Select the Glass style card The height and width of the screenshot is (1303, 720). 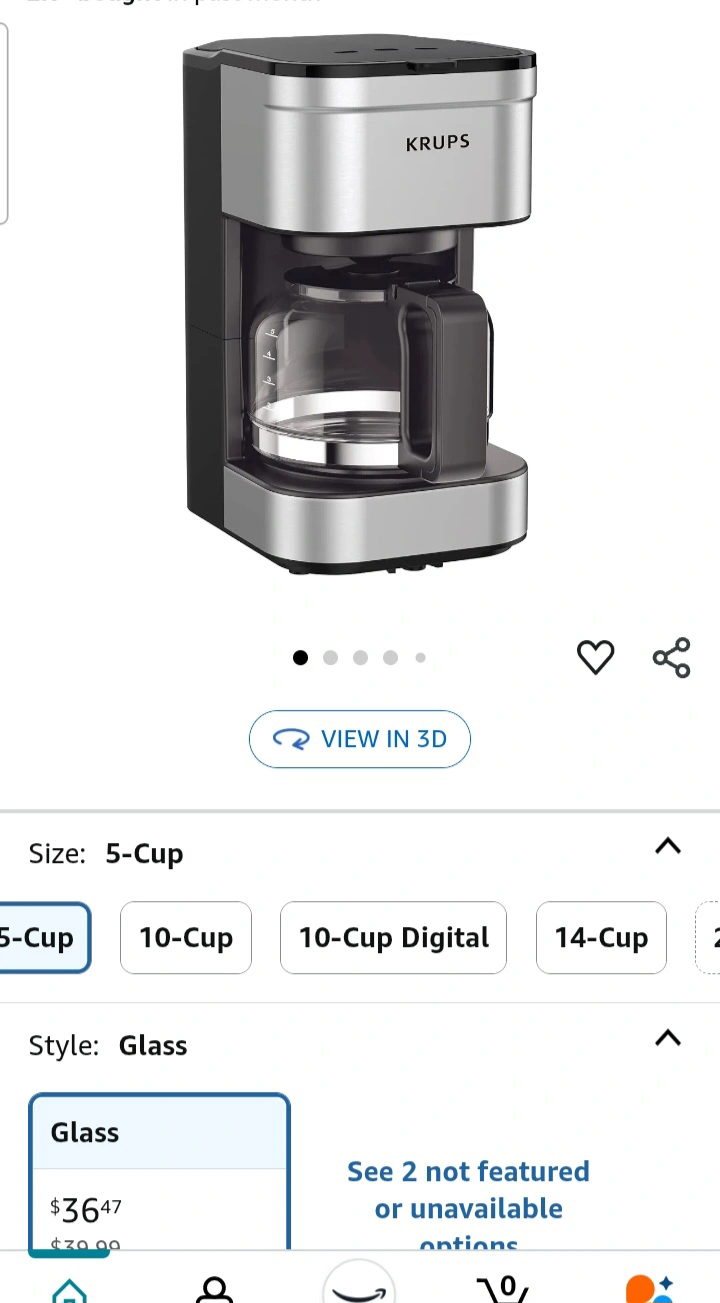click(160, 1172)
